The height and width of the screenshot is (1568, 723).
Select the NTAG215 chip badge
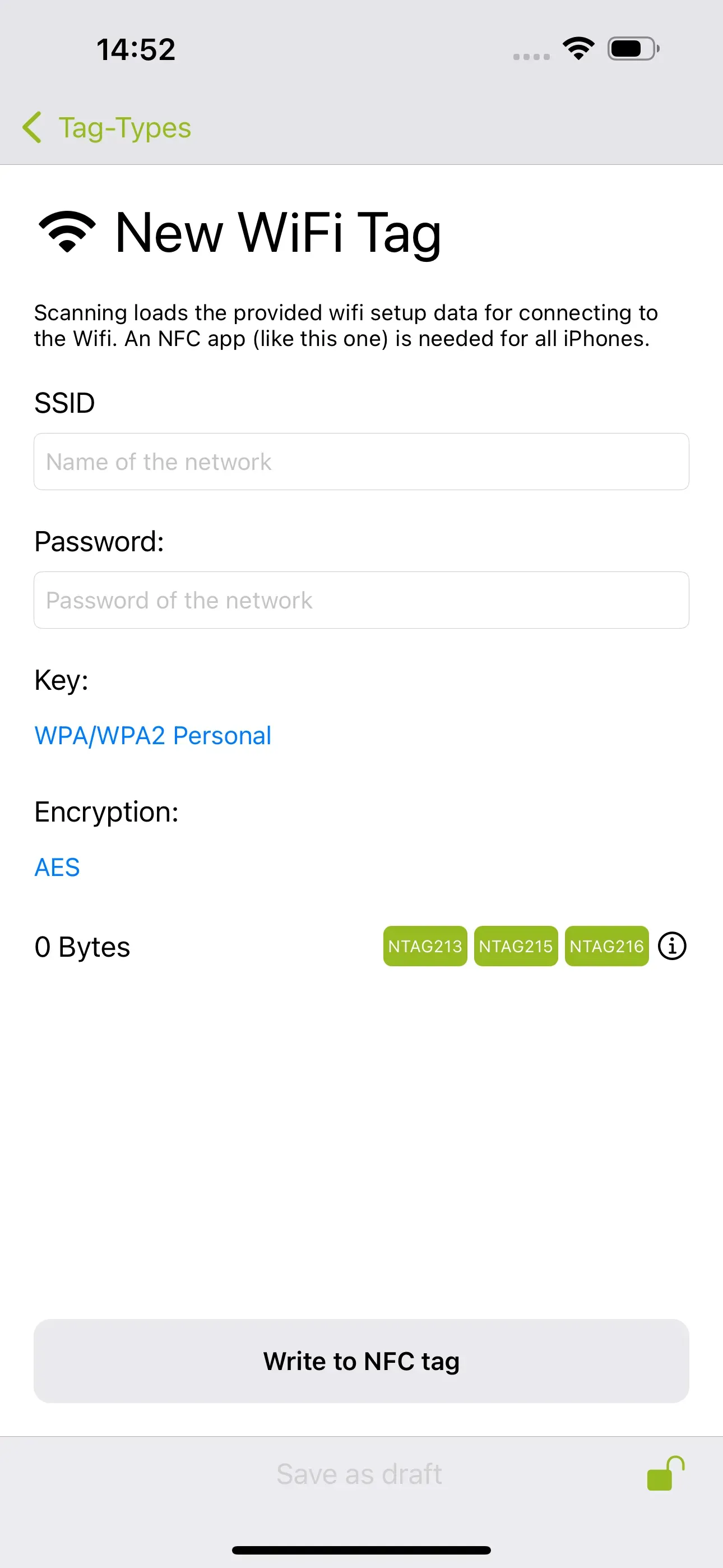(516, 946)
